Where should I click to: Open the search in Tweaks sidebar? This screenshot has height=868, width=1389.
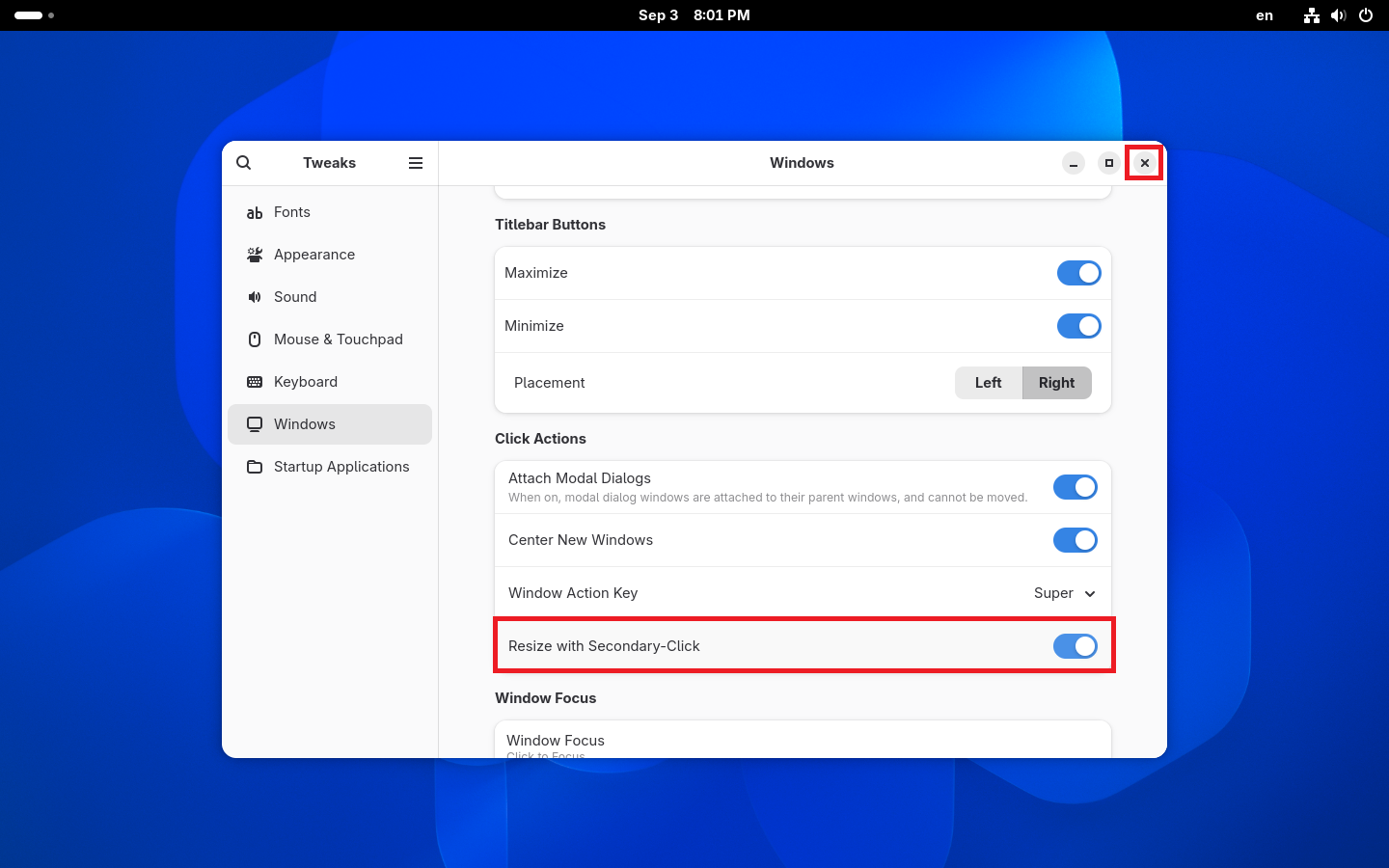(244, 163)
